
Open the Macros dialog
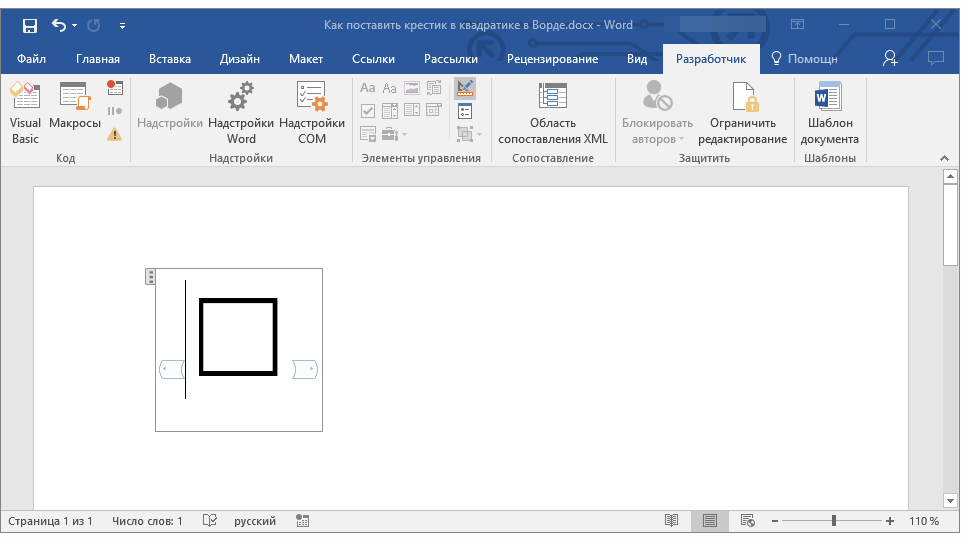(x=75, y=112)
